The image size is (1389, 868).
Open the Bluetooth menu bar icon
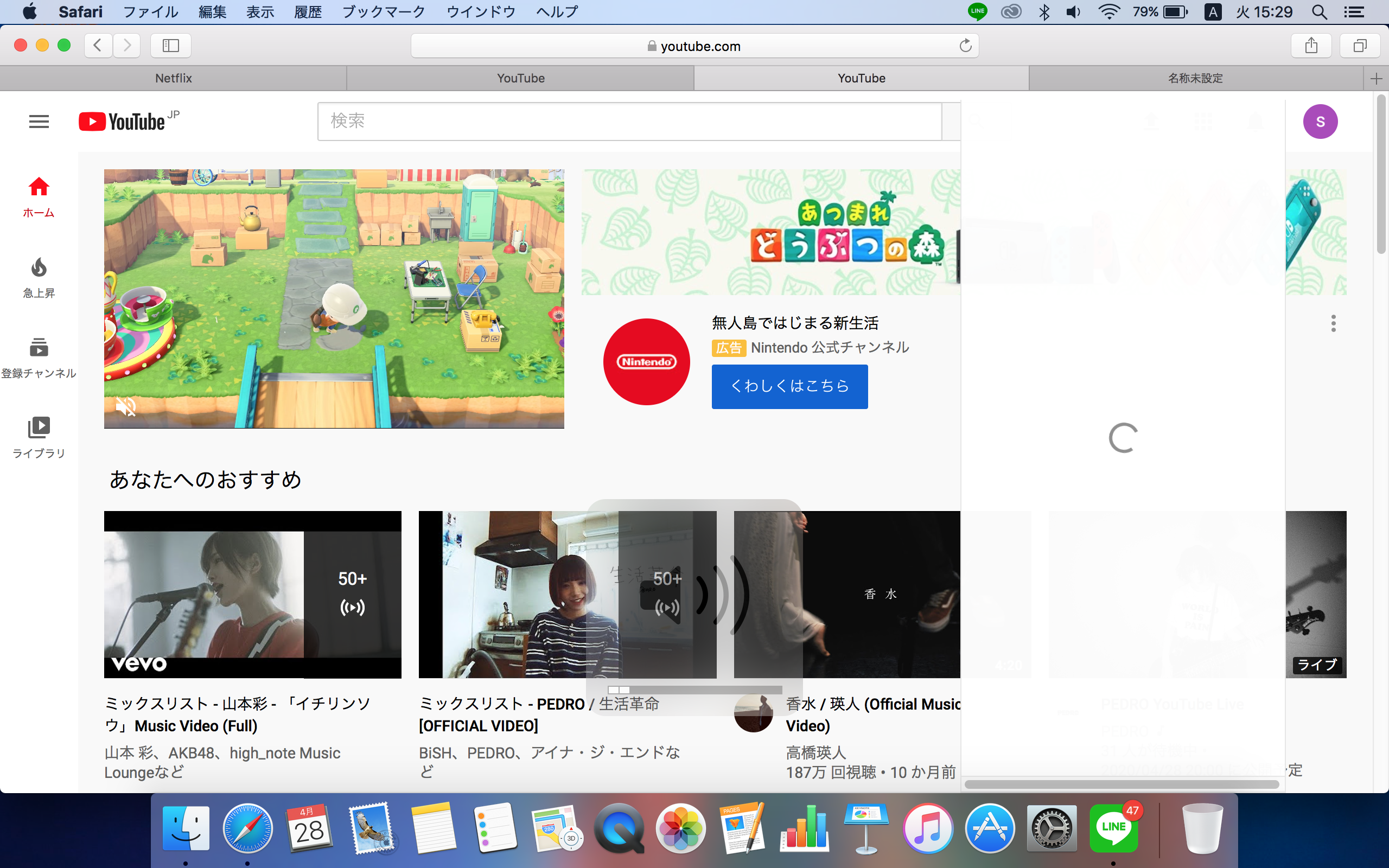(x=1044, y=12)
